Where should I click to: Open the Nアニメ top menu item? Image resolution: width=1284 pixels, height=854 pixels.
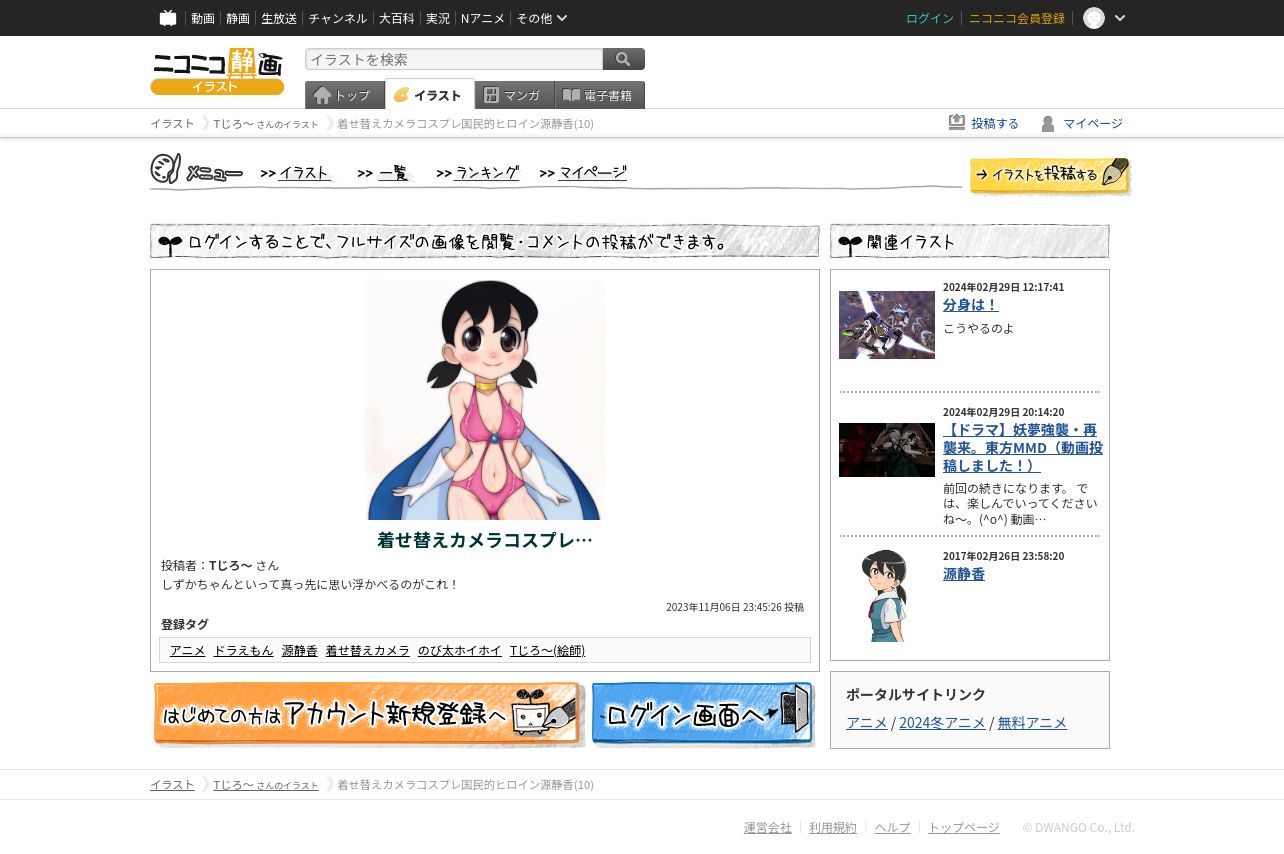pyautogui.click(x=483, y=18)
